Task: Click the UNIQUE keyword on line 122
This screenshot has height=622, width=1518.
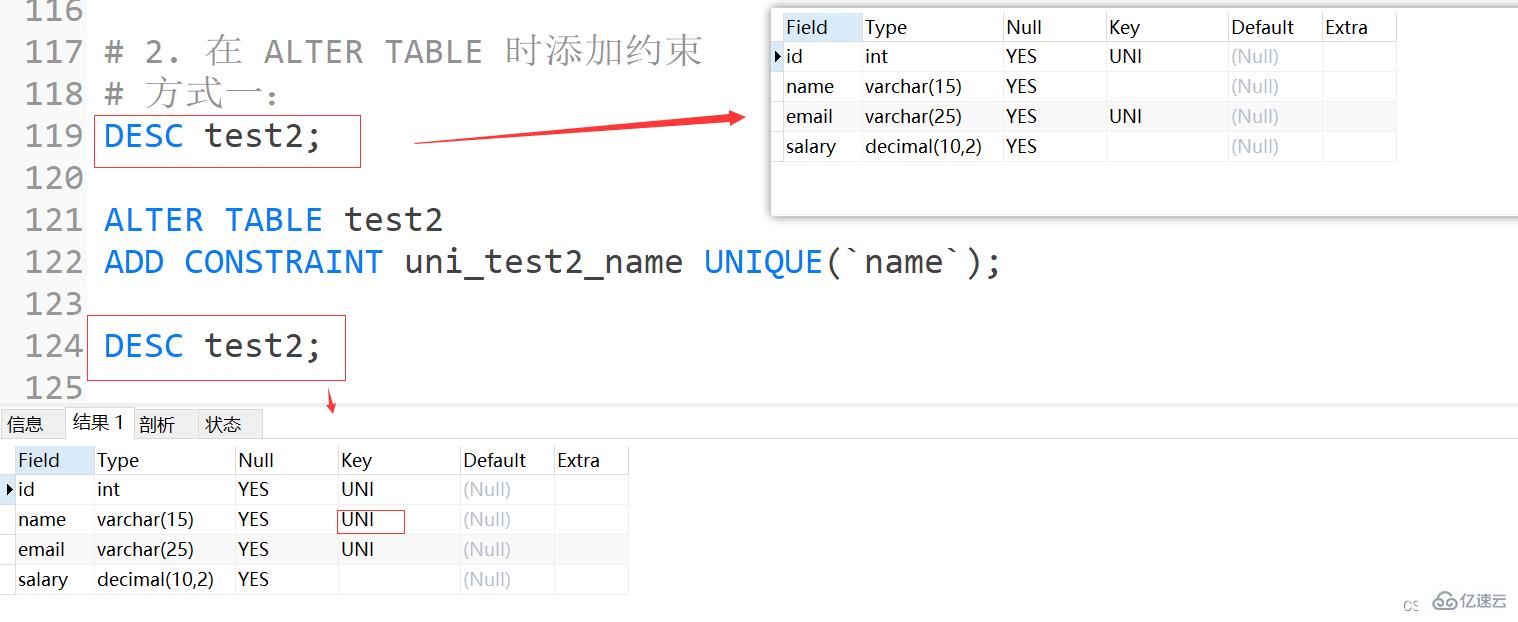Action: pos(763,261)
